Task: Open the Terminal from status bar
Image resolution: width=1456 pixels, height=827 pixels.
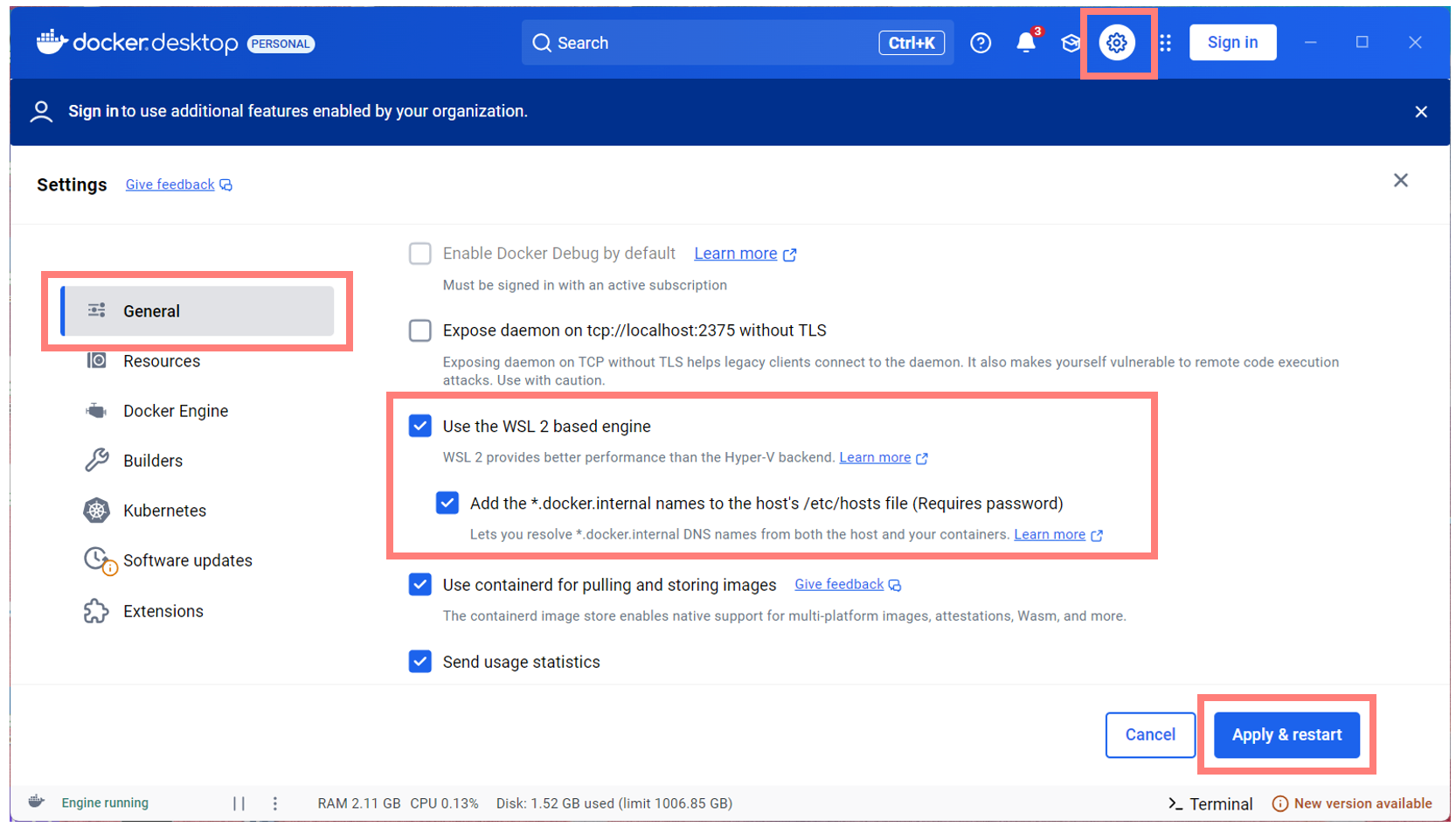Action: coord(1210,803)
